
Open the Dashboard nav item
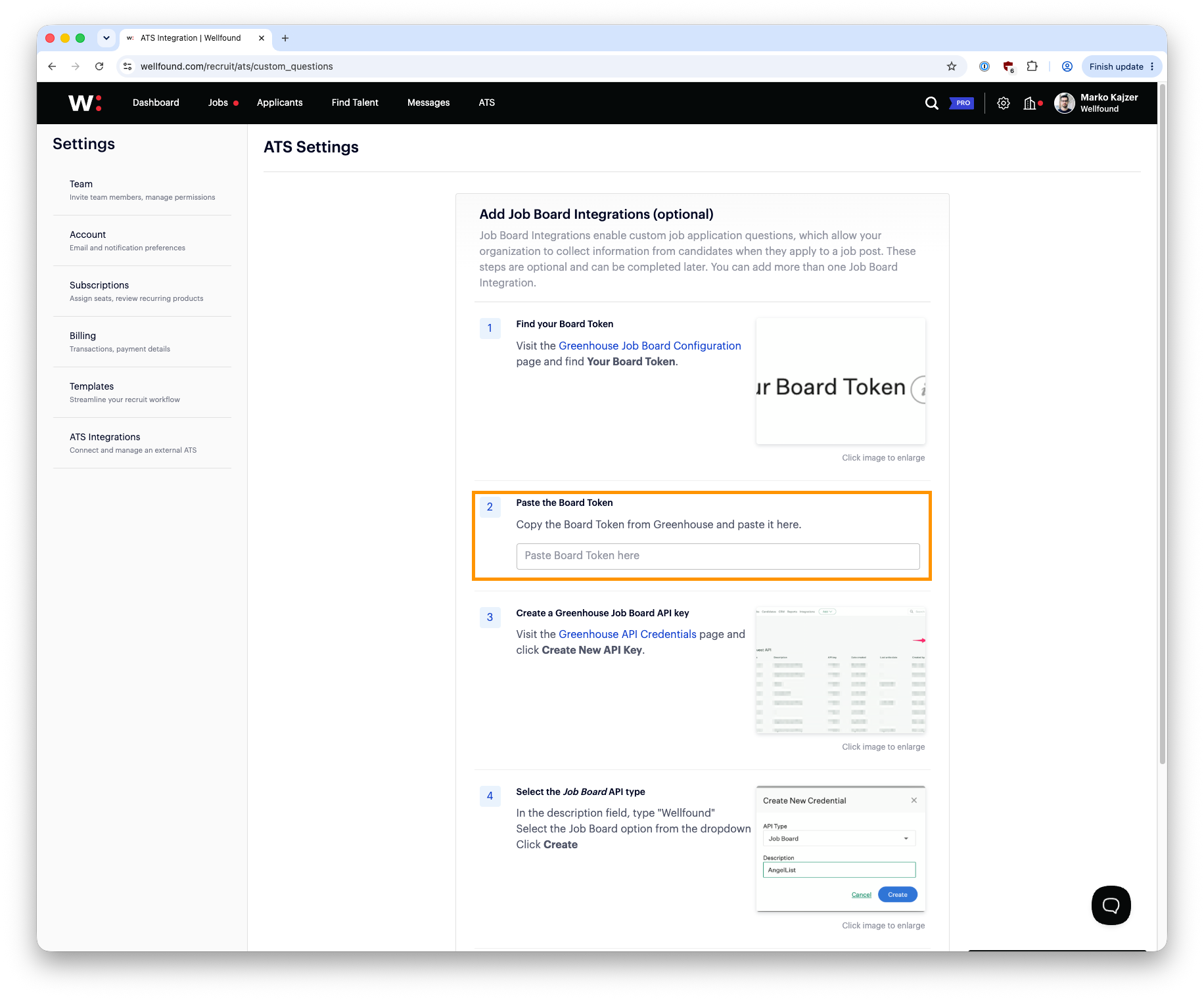[156, 102]
